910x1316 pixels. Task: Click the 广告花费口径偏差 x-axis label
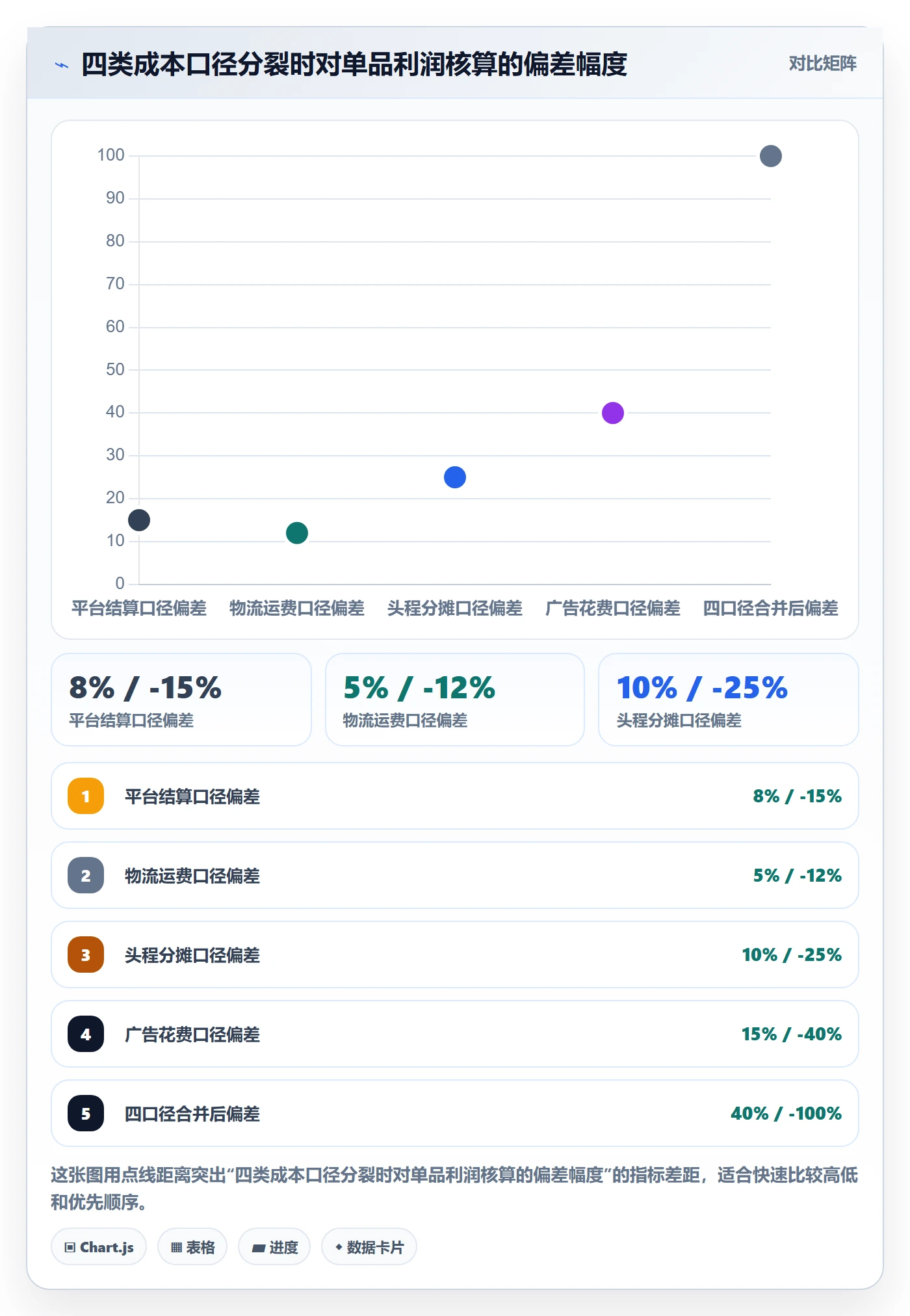[613, 609]
